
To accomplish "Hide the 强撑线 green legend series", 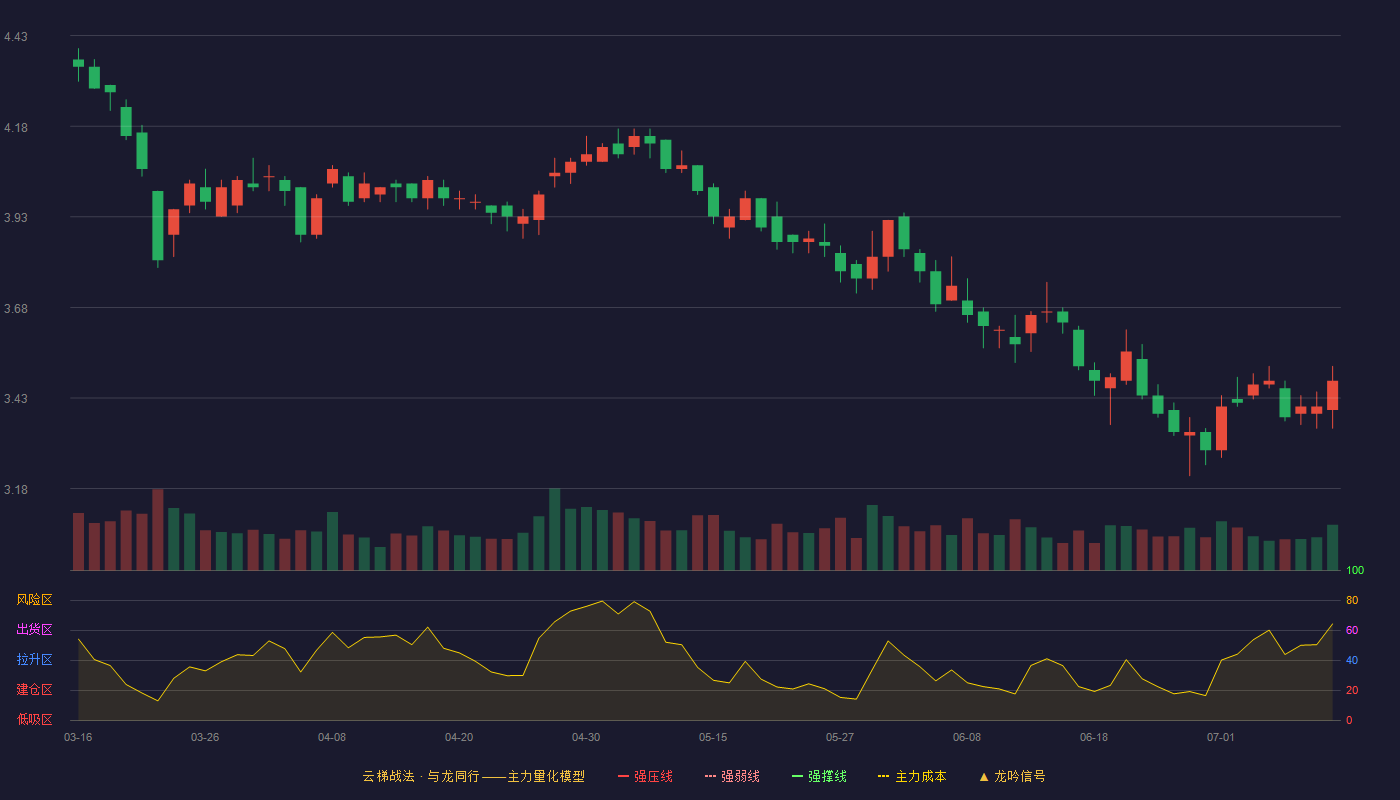I will pos(819,776).
